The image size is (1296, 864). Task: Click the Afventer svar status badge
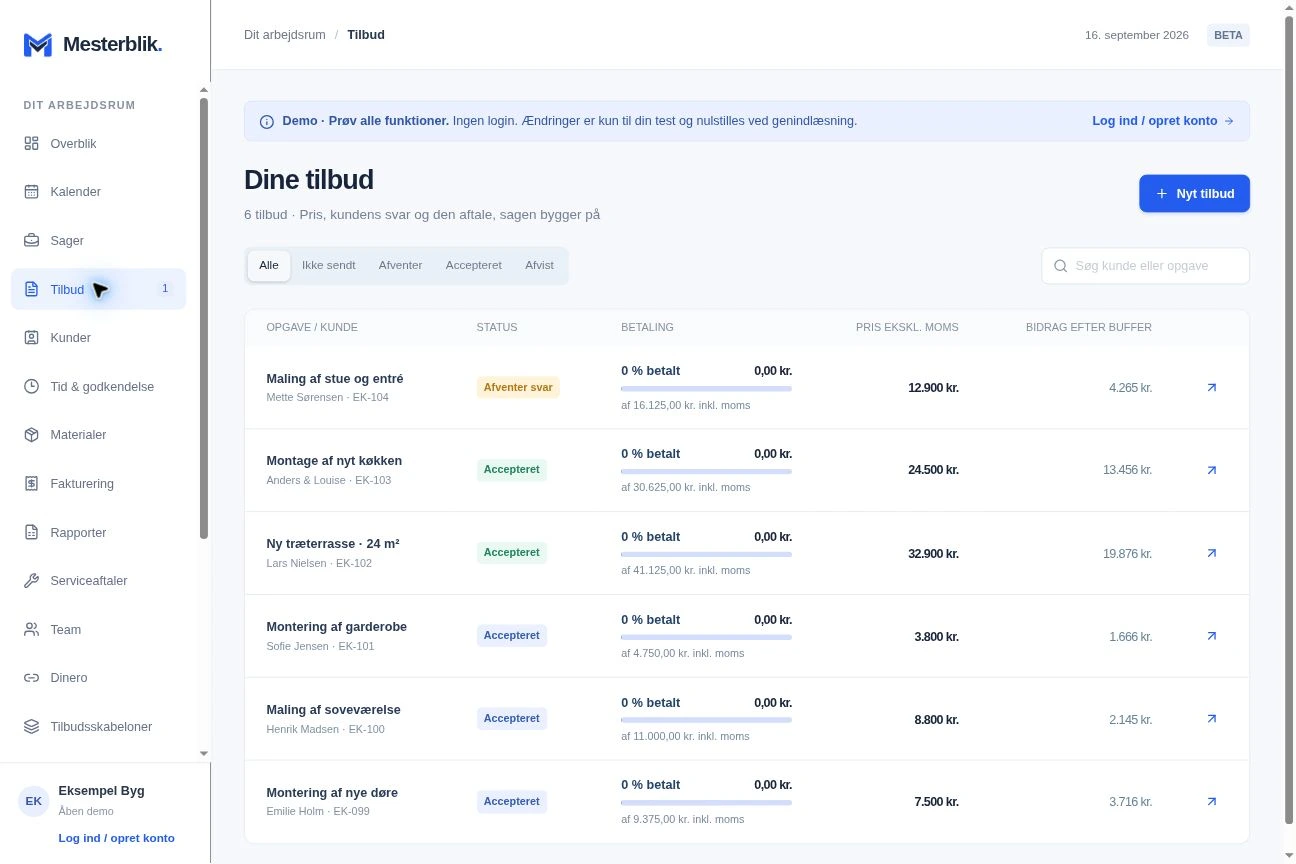click(x=518, y=387)
